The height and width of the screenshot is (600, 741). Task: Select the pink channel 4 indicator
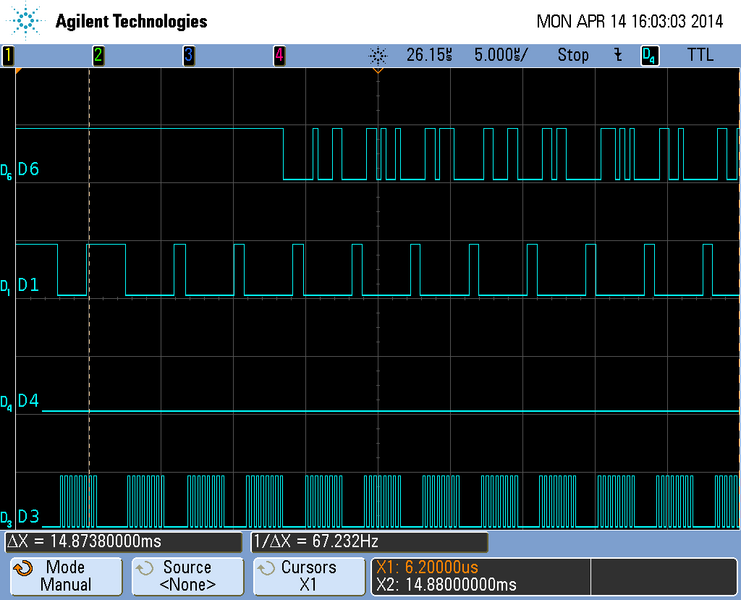coord(279,55)
